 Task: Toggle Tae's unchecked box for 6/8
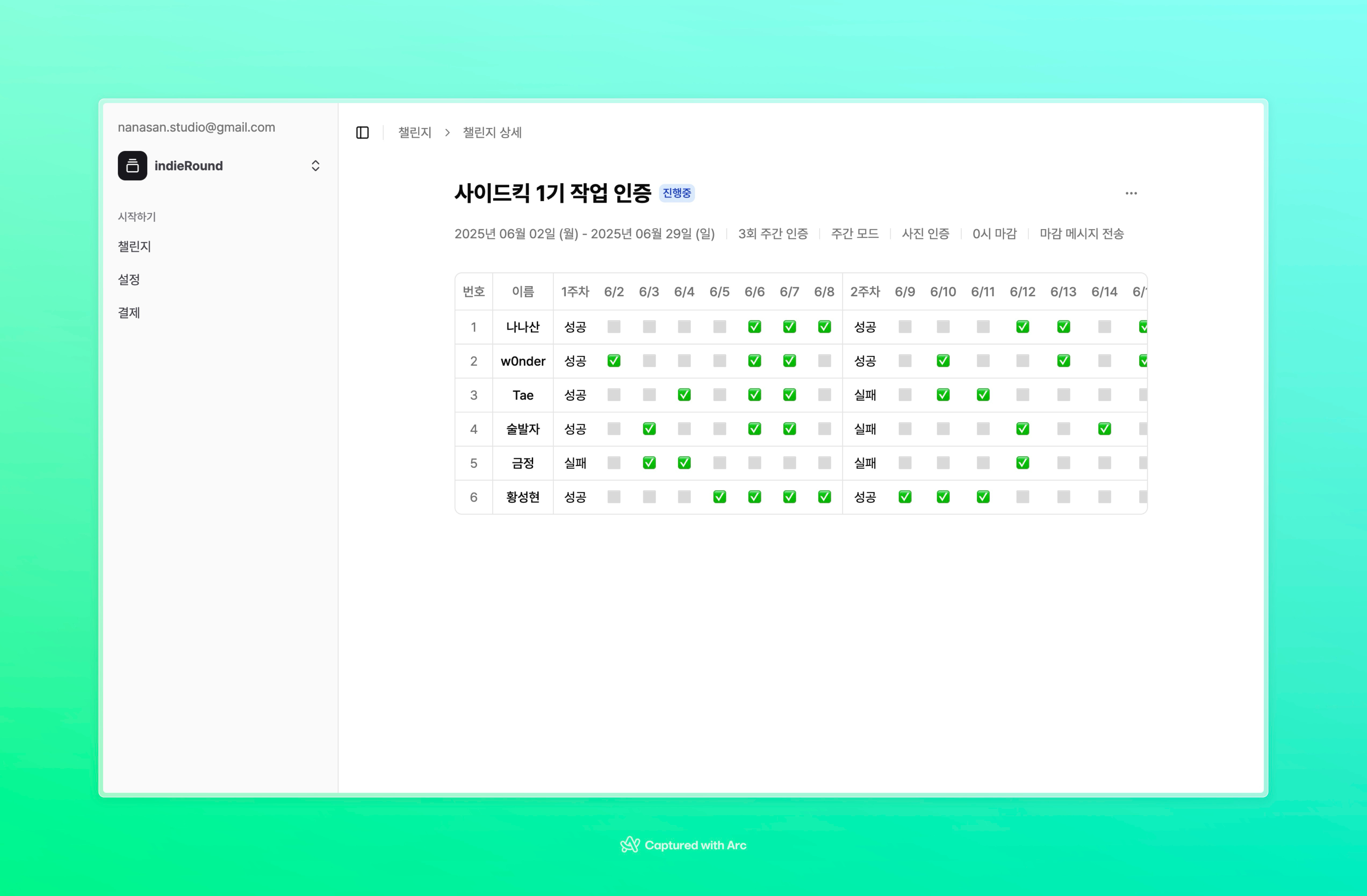coord(824,395)
